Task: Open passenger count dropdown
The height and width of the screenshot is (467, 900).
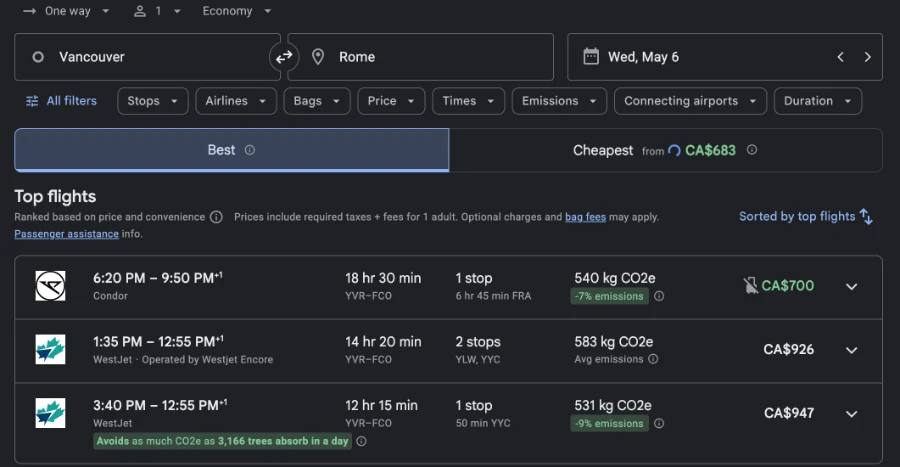Action: tap(157, 11)
